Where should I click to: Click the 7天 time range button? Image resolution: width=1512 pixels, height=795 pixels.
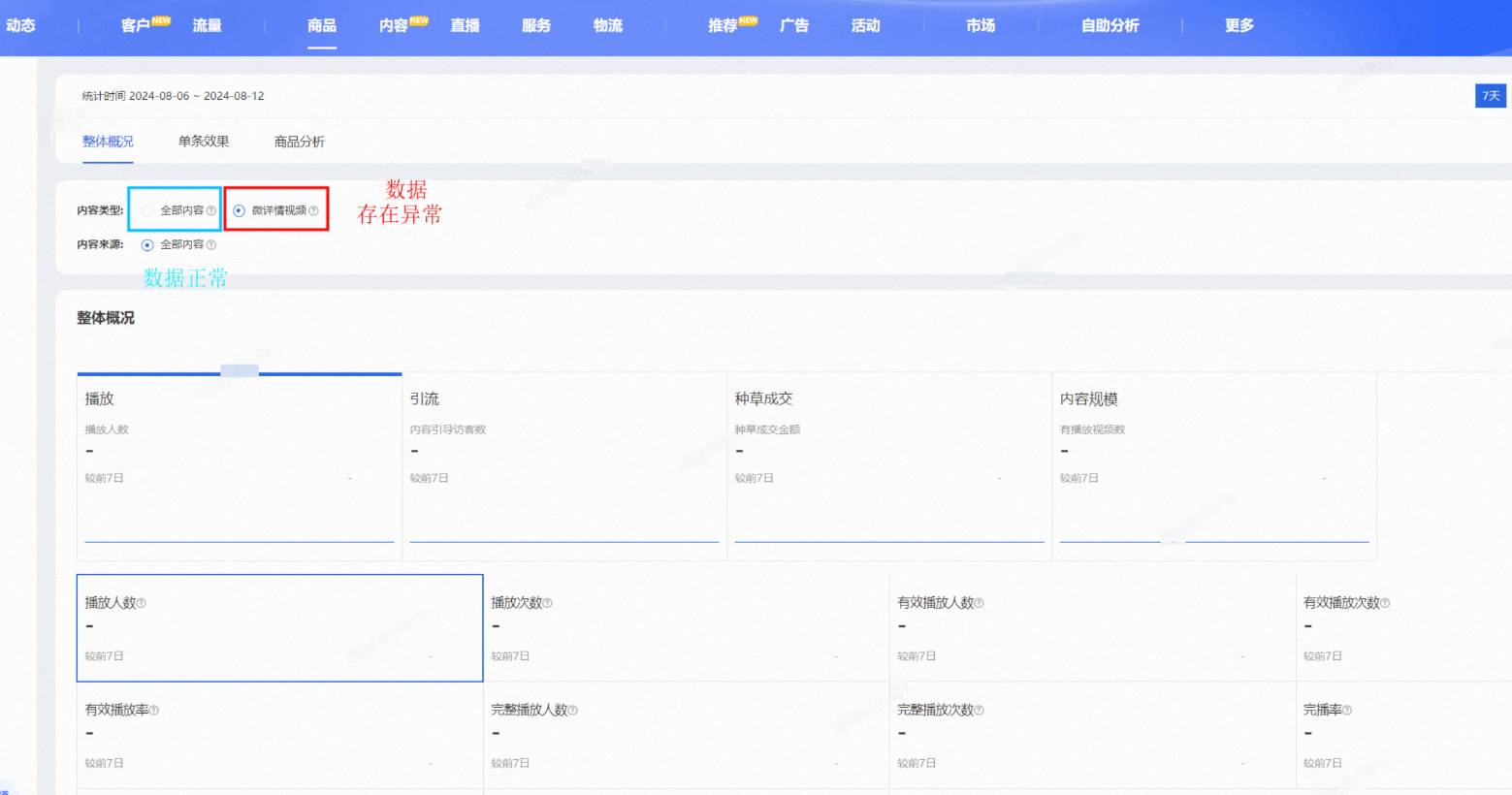point(1491,96)
